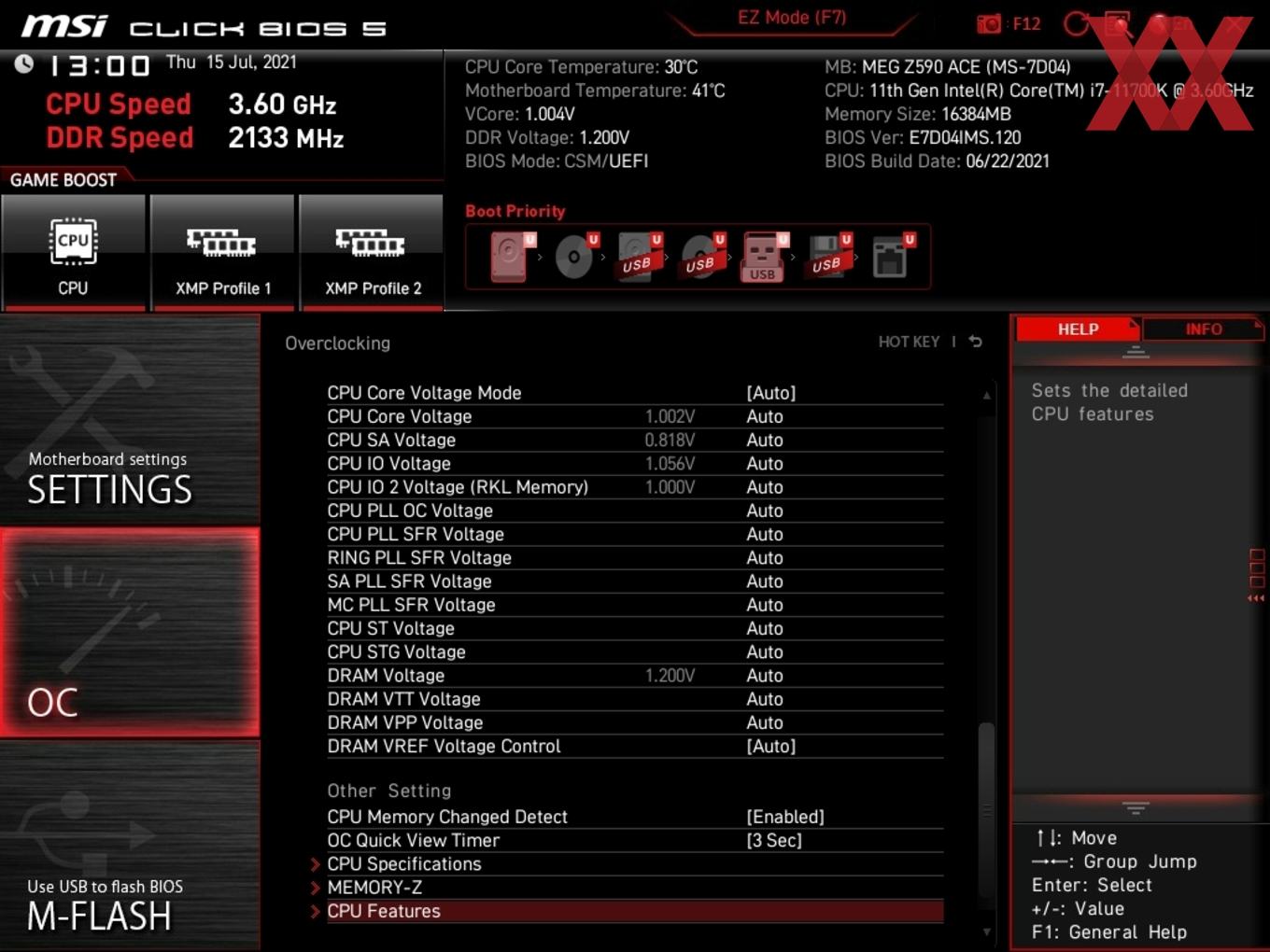The image size is (1270, 952).
Task: Edit RING PLL SFR Voltage field
Action: pyautogui.click(x=765, y=557)
